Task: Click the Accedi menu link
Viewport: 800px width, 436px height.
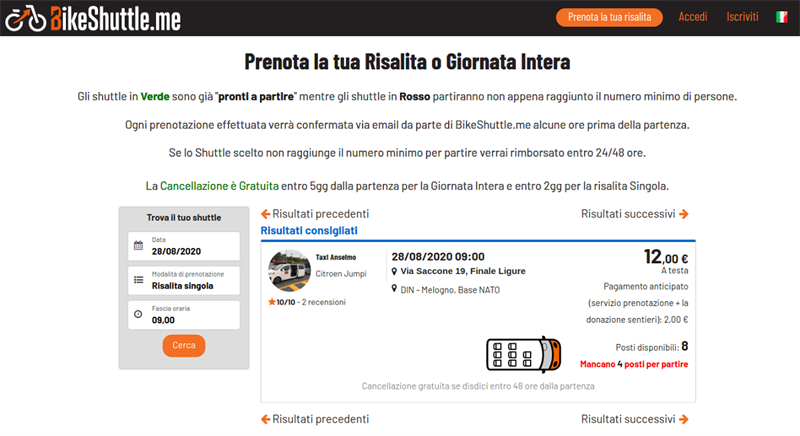Action: [x=692, y=17]
